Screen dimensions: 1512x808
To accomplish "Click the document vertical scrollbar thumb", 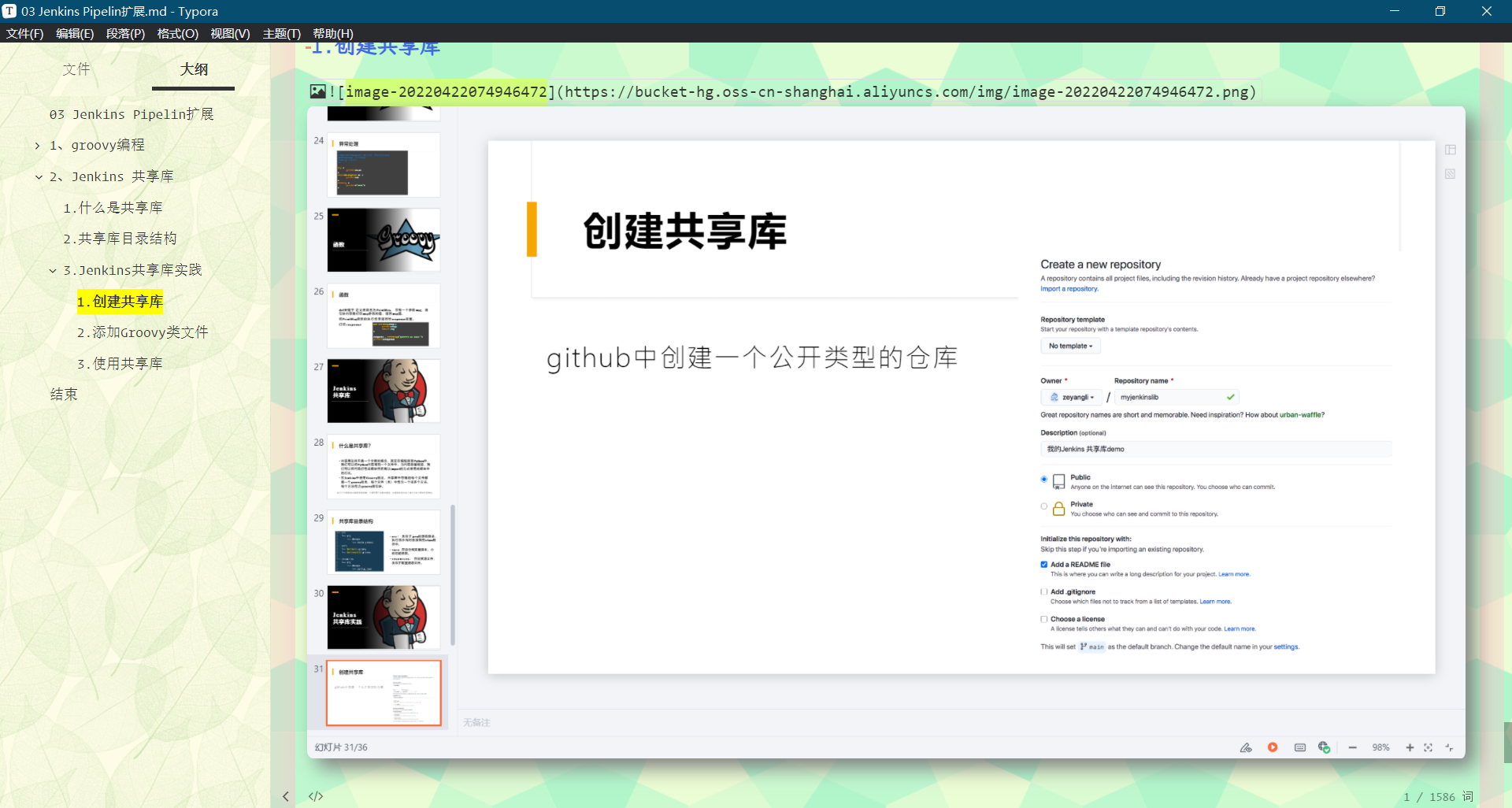I will 1507,743.
